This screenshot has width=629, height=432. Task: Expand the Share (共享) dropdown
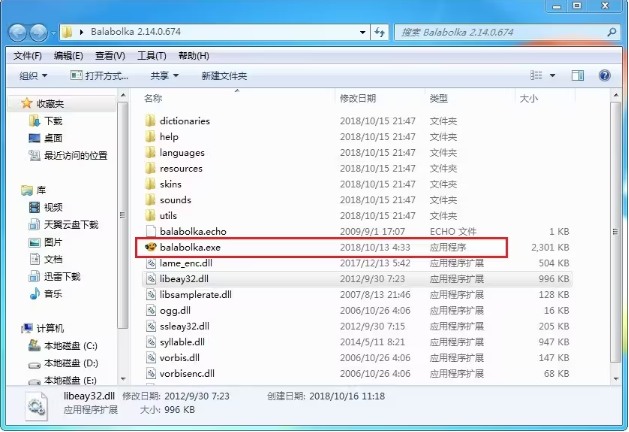[x=164, y=75]
